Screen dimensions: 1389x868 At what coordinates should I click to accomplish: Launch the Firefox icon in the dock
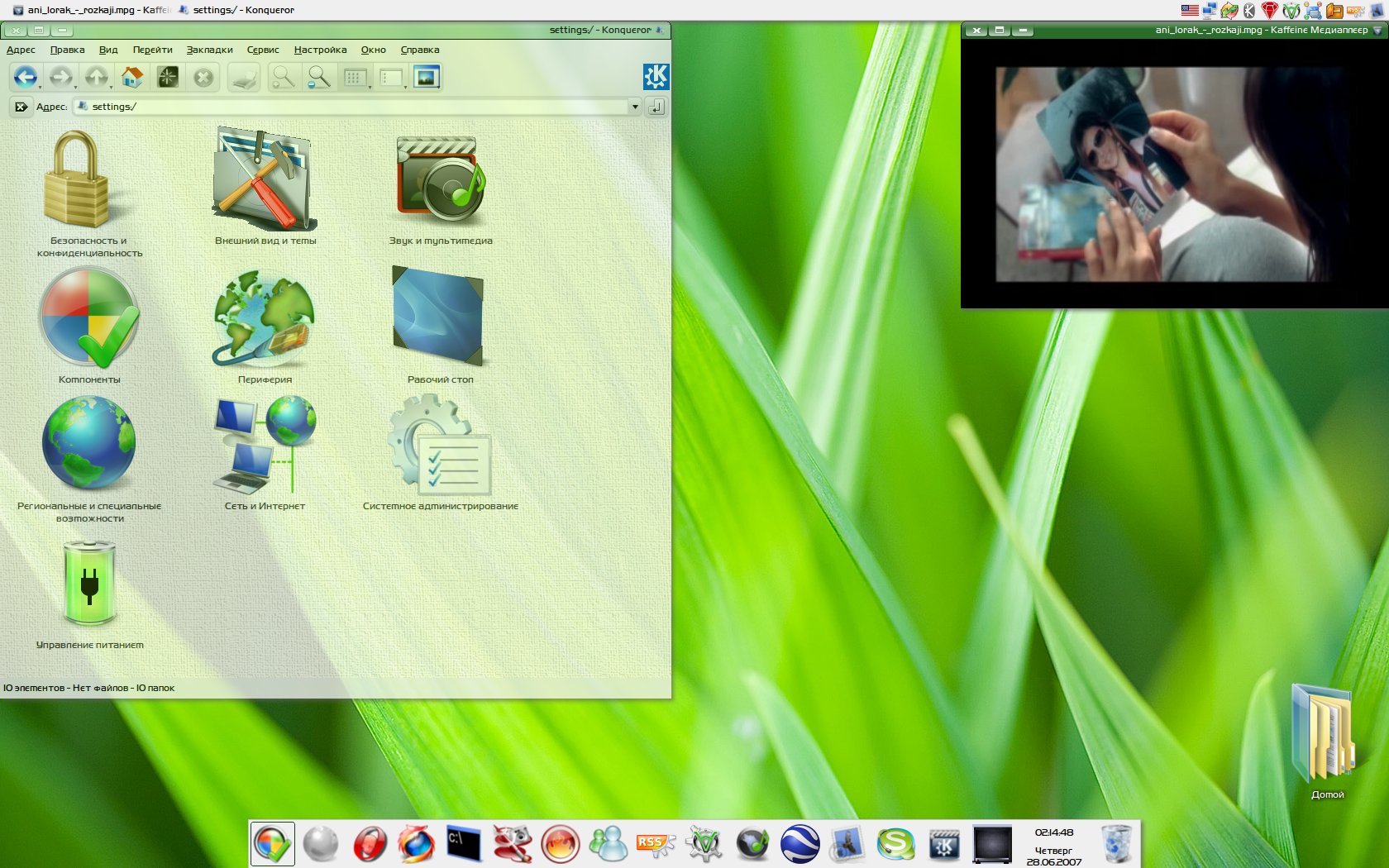[x=415, y=844]
